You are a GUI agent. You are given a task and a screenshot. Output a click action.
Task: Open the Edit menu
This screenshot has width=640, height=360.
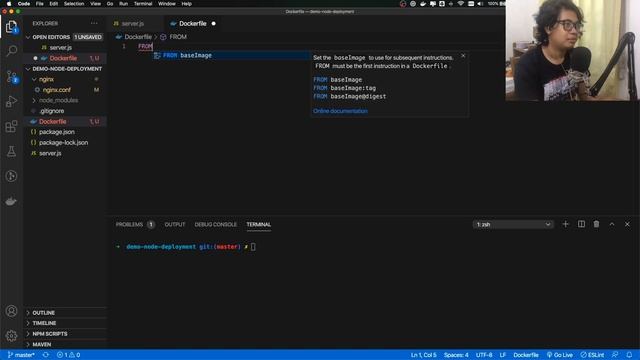53,4
